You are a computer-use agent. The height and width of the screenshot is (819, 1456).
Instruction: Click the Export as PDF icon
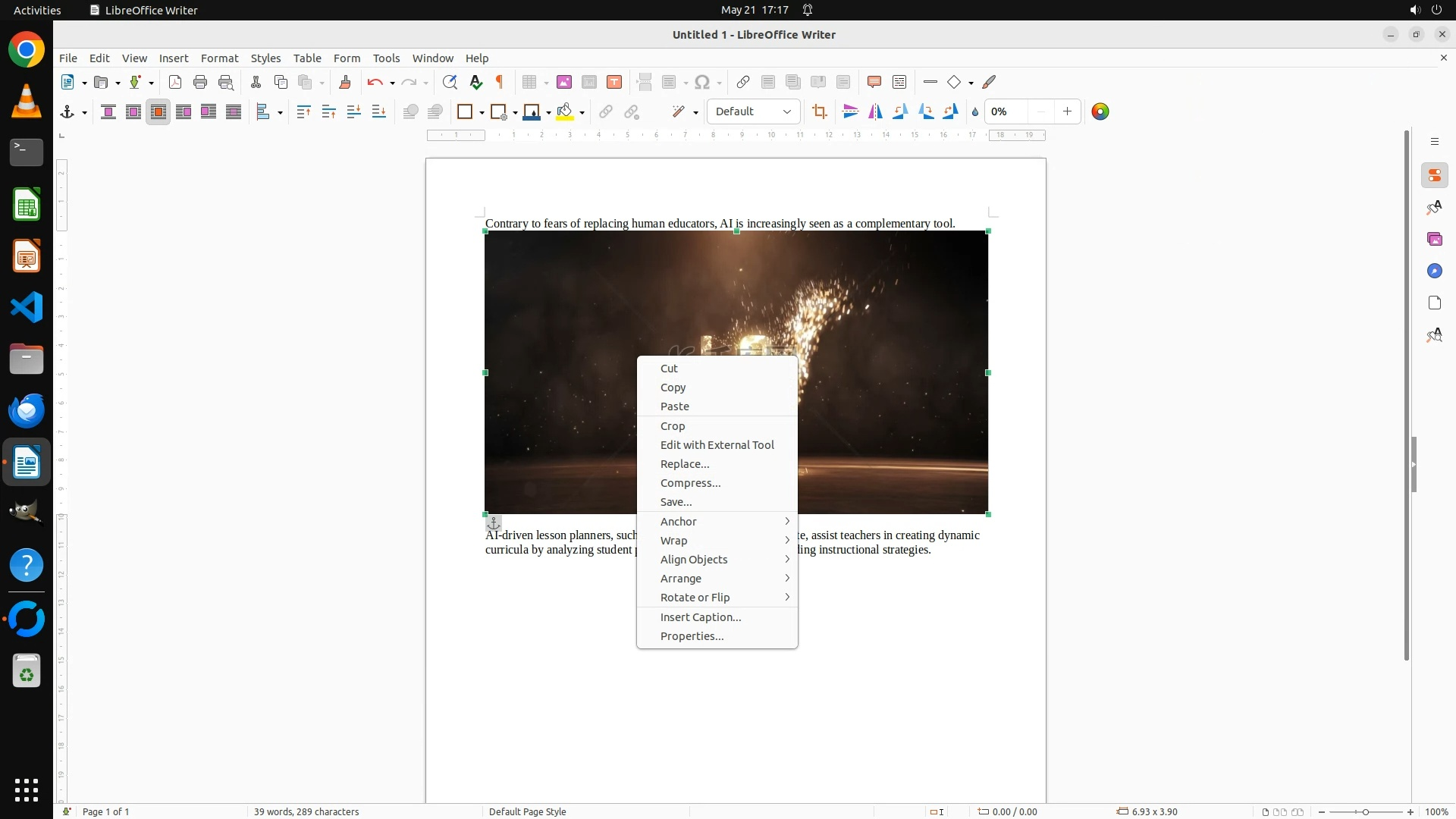tap(175, 83)
